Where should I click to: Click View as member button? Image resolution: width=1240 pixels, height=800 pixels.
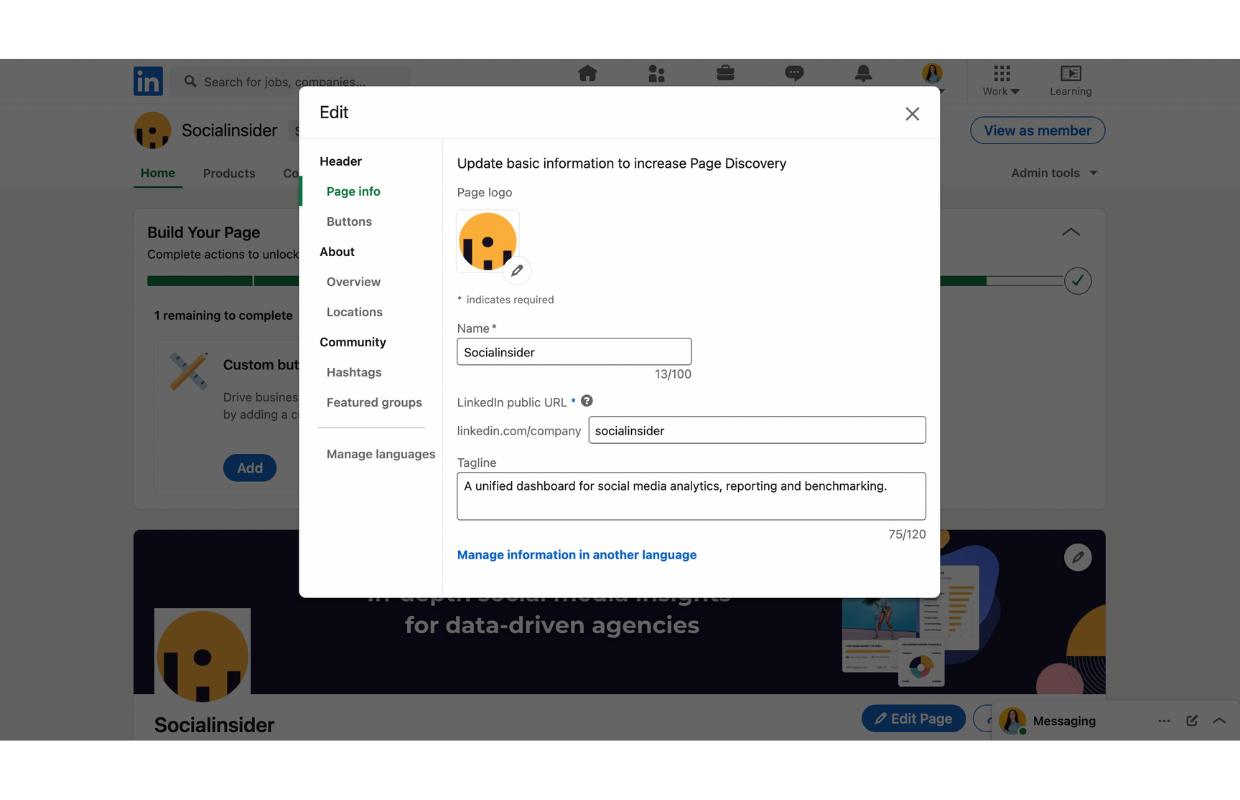tap(1037, 130)
